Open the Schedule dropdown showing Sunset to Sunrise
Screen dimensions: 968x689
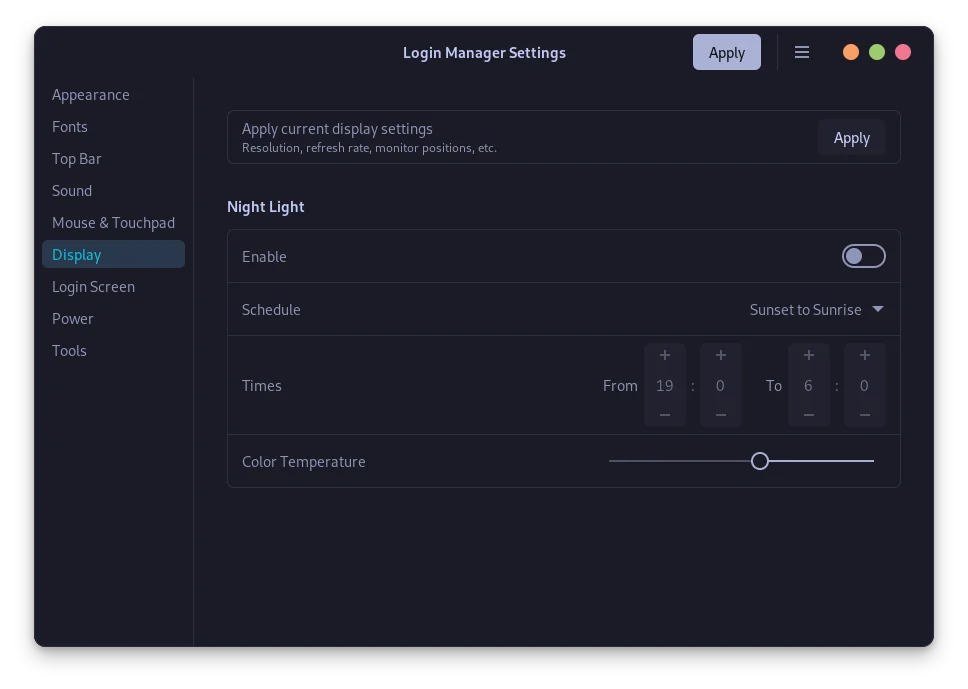(816, 309)
